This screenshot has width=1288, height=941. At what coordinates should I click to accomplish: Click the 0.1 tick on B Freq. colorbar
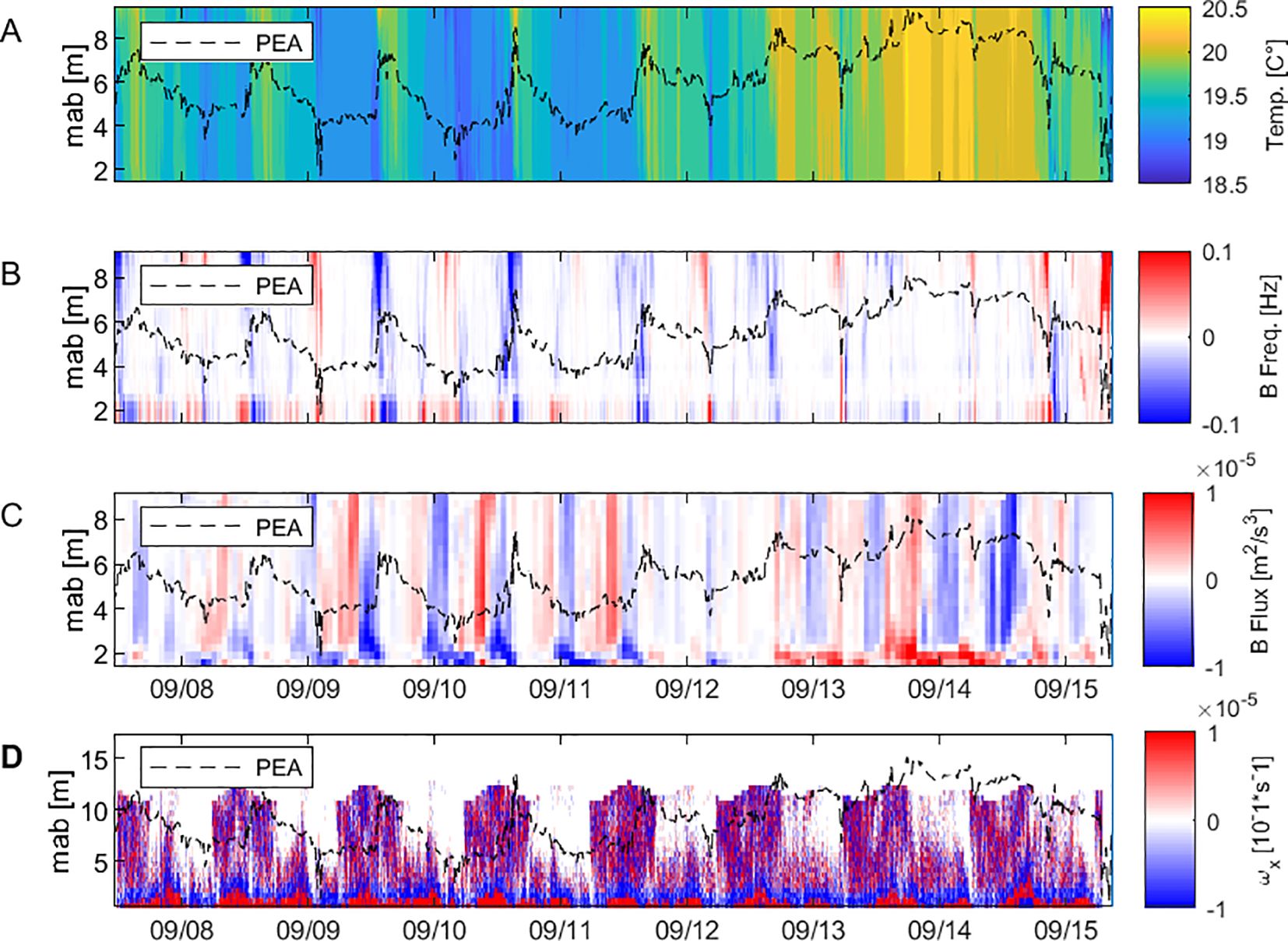[1216, 253]
